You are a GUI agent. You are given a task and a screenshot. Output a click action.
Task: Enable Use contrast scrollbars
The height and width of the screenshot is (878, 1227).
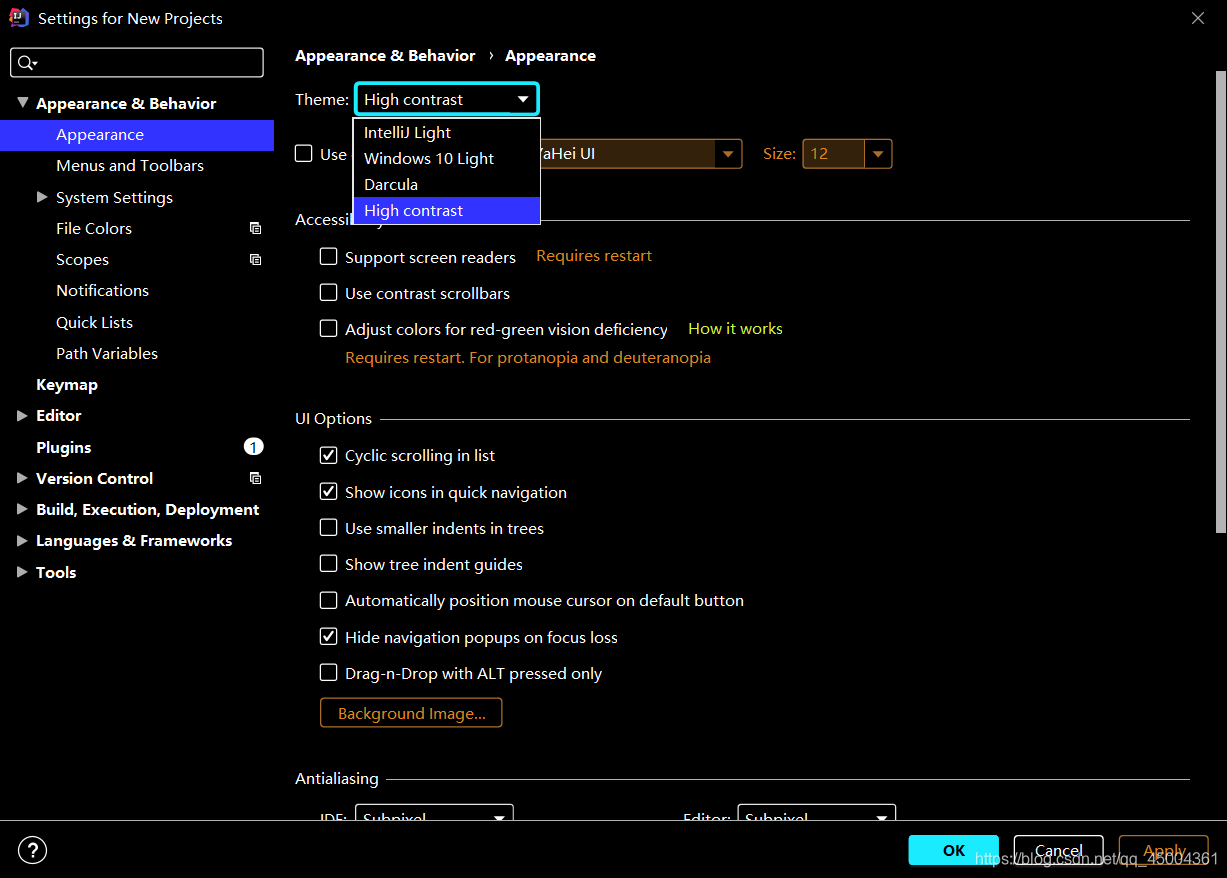(328, 293)
